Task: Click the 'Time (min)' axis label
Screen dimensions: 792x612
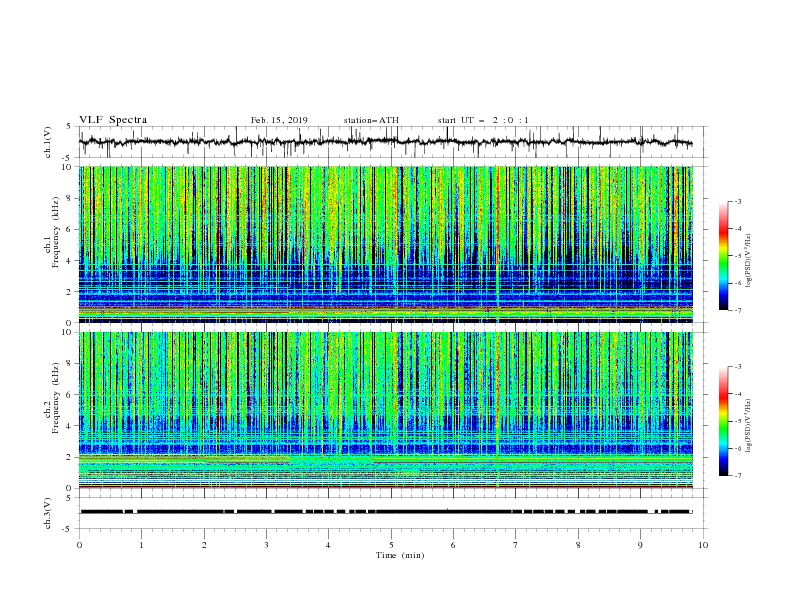Action: pos(400,555)
